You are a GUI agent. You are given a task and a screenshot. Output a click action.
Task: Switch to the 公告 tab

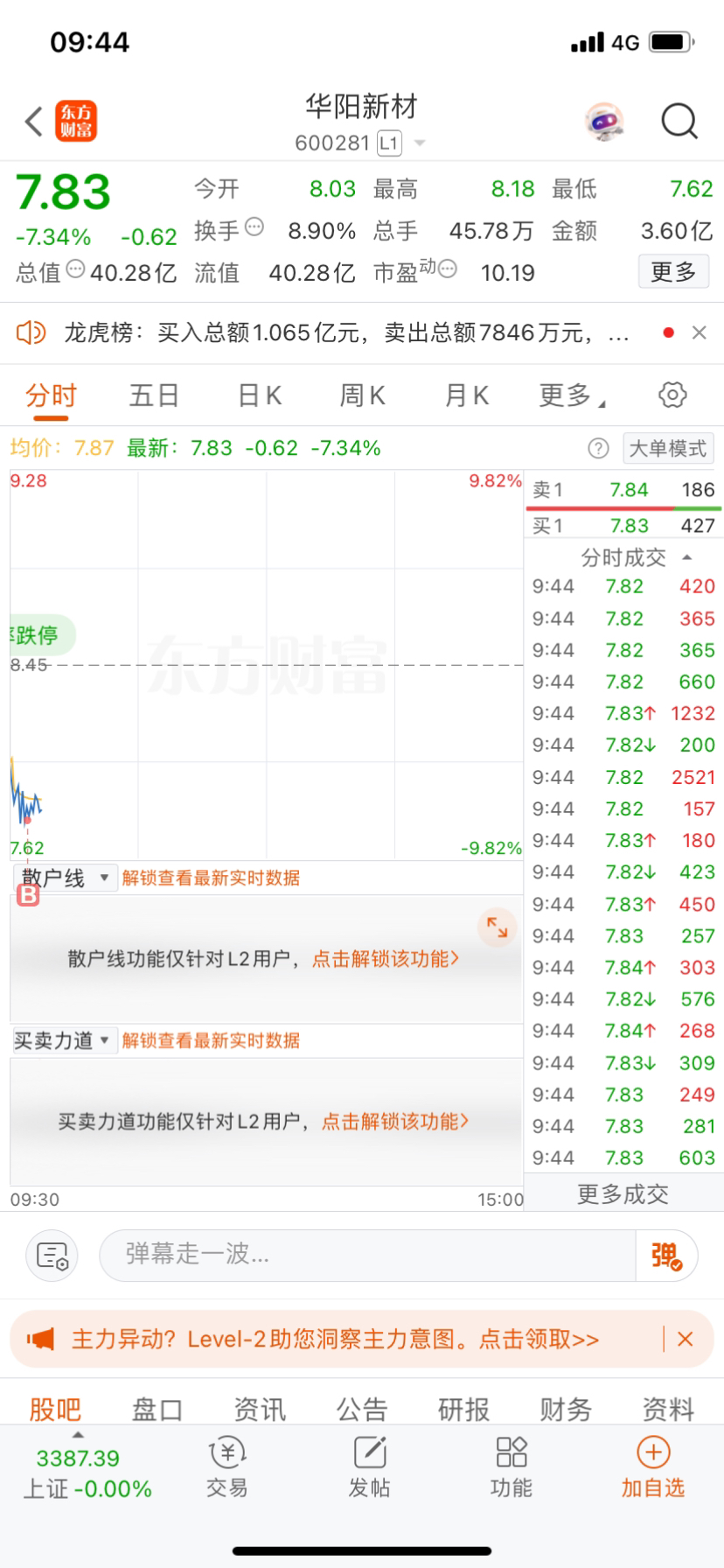click(362, 1409)
